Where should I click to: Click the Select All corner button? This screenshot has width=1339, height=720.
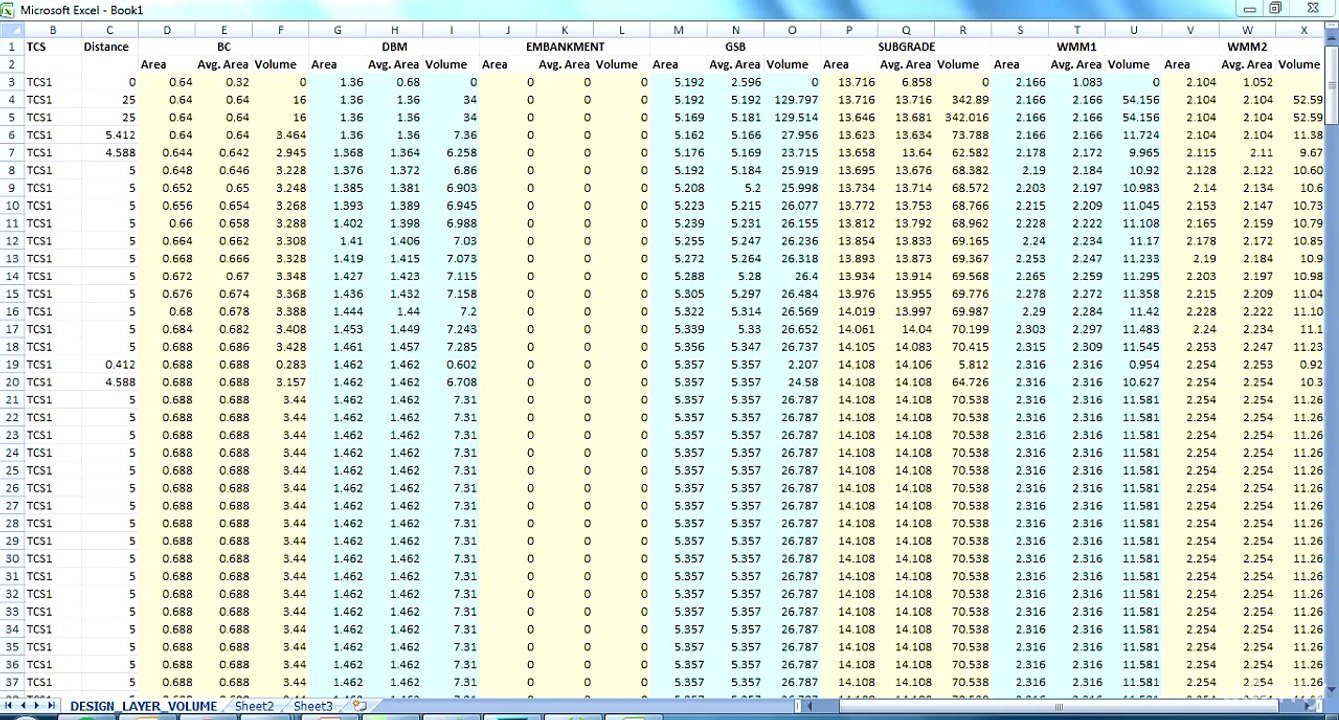11,30
